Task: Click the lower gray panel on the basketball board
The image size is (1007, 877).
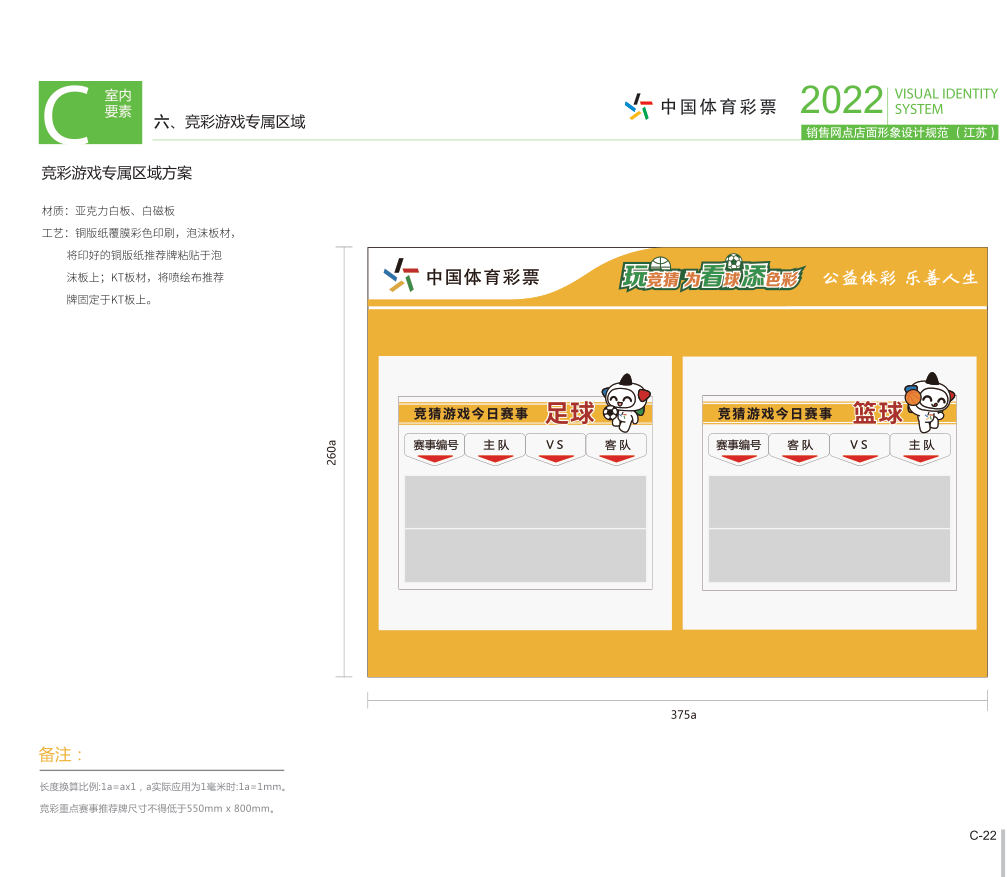Action: pyautogui.click(x=829, y=556)
